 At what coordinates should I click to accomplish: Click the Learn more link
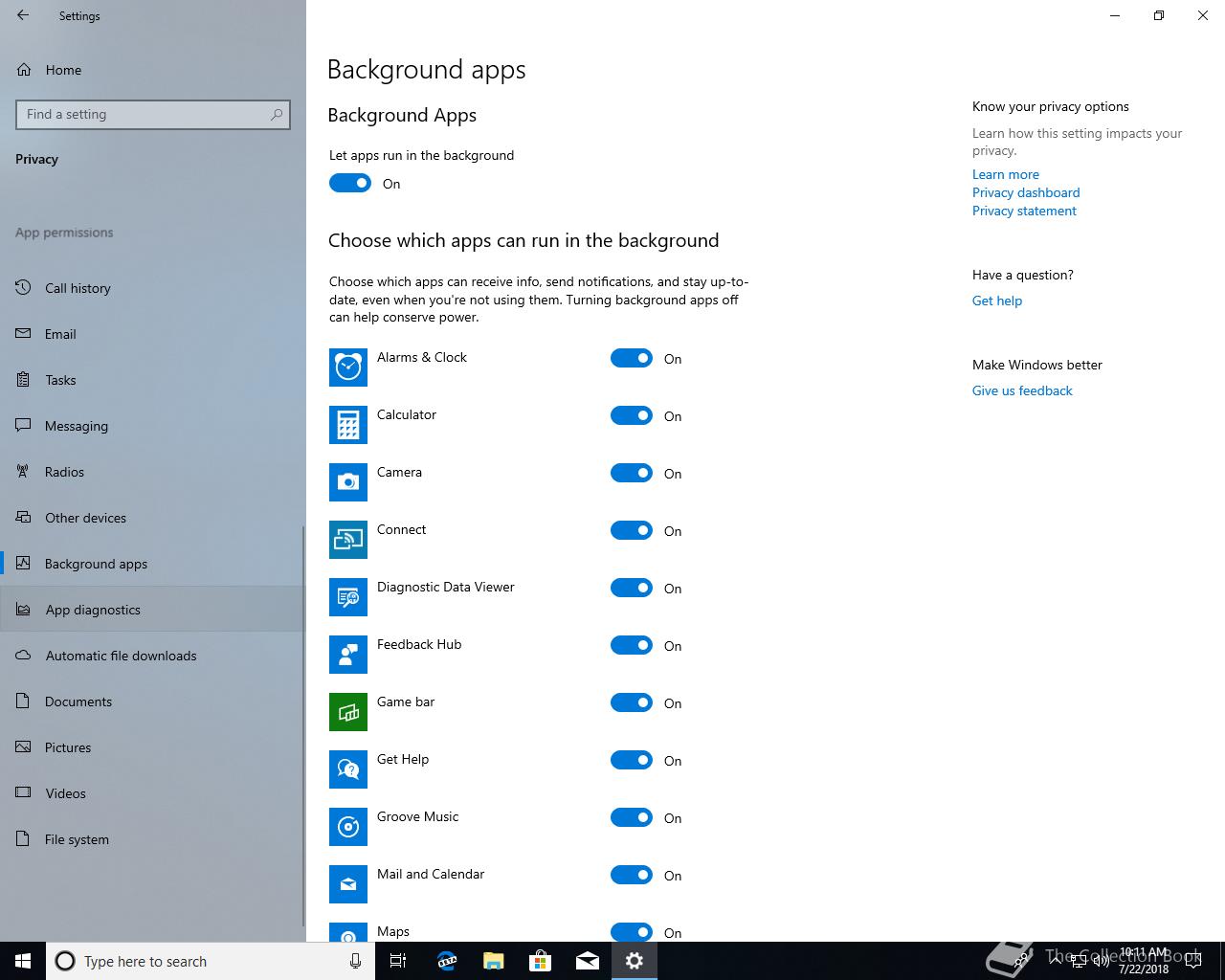[1005, 174]
